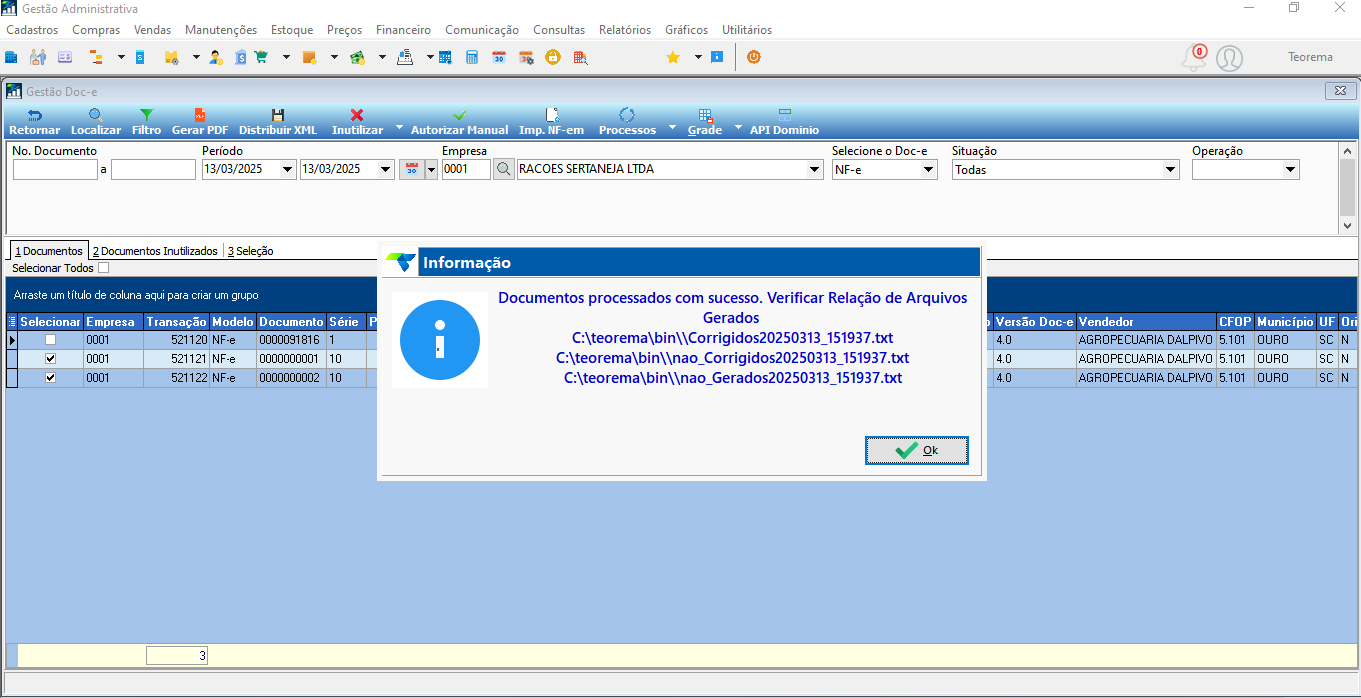This screenshot has height=698, width=1361.
Task: Click the blue info square icon
Action: click(x=717, y=57)
